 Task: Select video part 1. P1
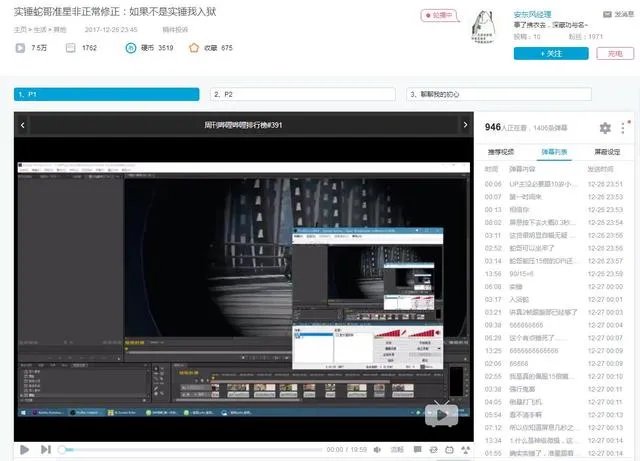click(x=107, y=94)
